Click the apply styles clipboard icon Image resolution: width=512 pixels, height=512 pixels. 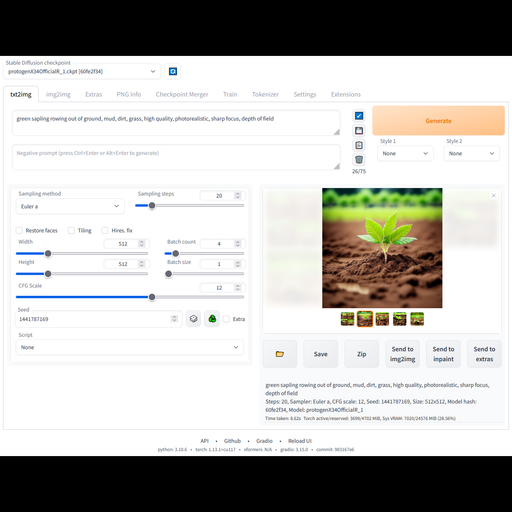click(x=359, y=145)
